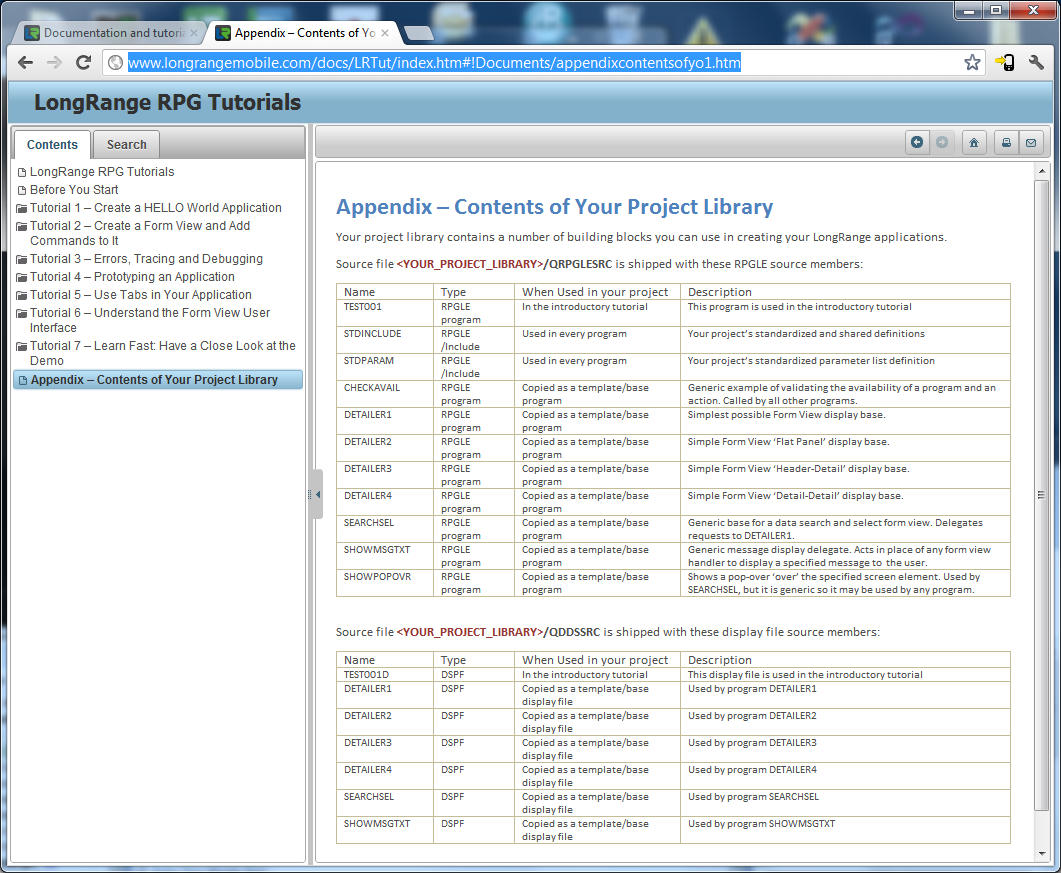Image resolution: width=1061 pixels, height=873 pixels.
Task: Switch to the Contents tab
Action: [x=52, y=145]
